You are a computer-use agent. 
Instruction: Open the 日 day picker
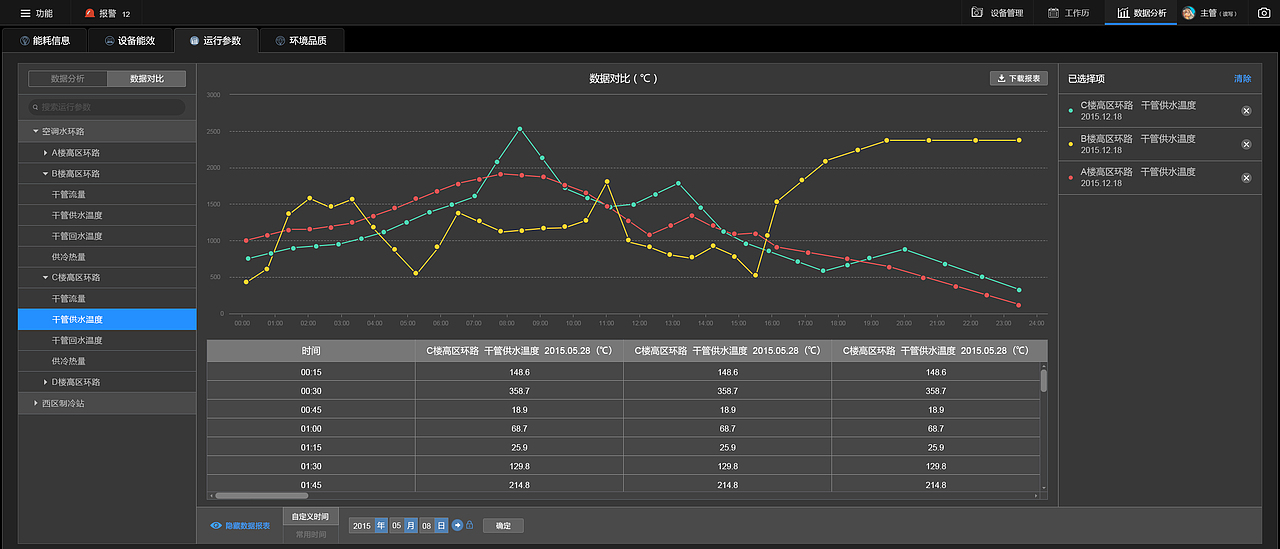point(441,525)
